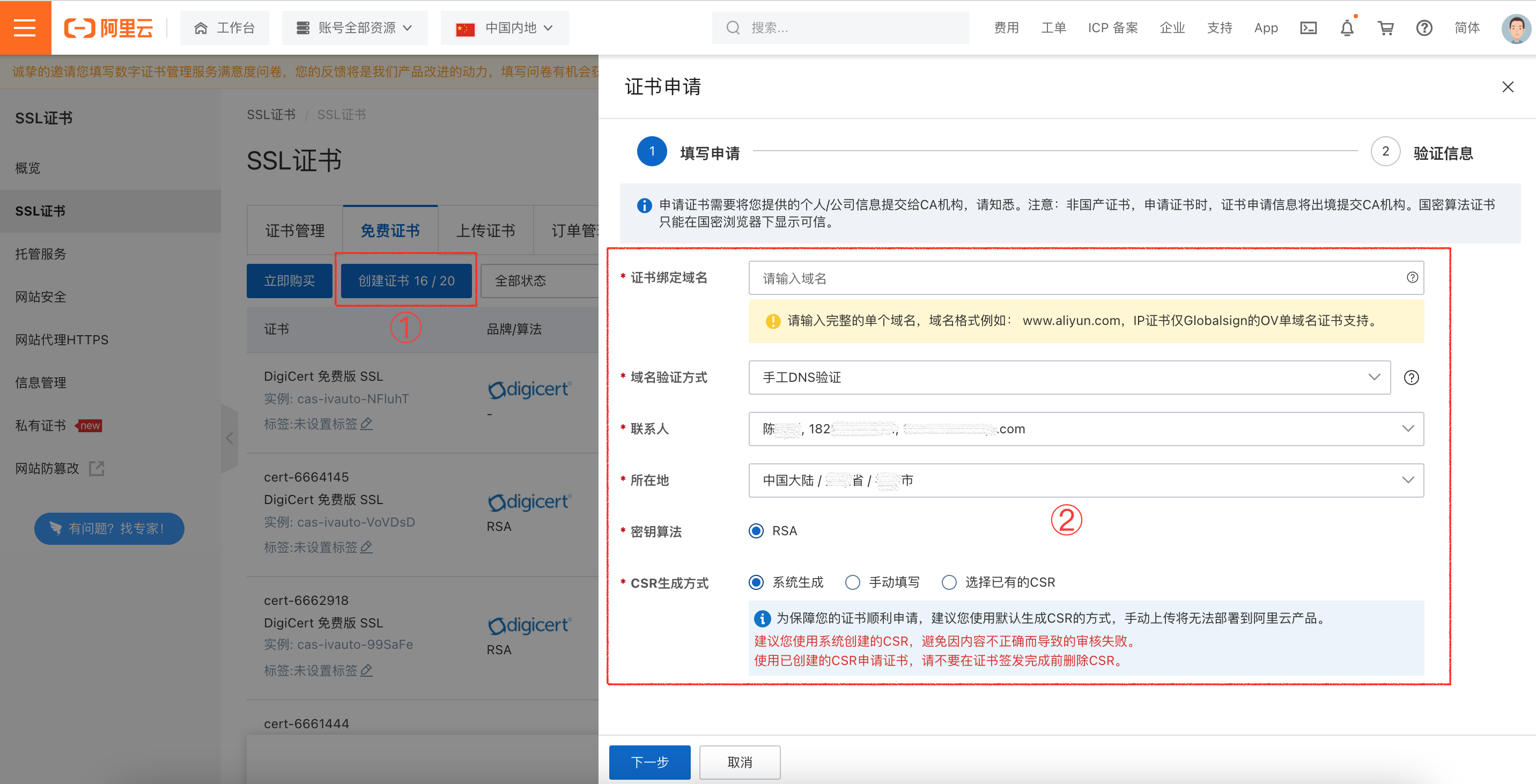Image resolution: width=1536 pixels, height=784 pixels.
Task: Open 费用 in the top menu
Action: coord(1007,28)
